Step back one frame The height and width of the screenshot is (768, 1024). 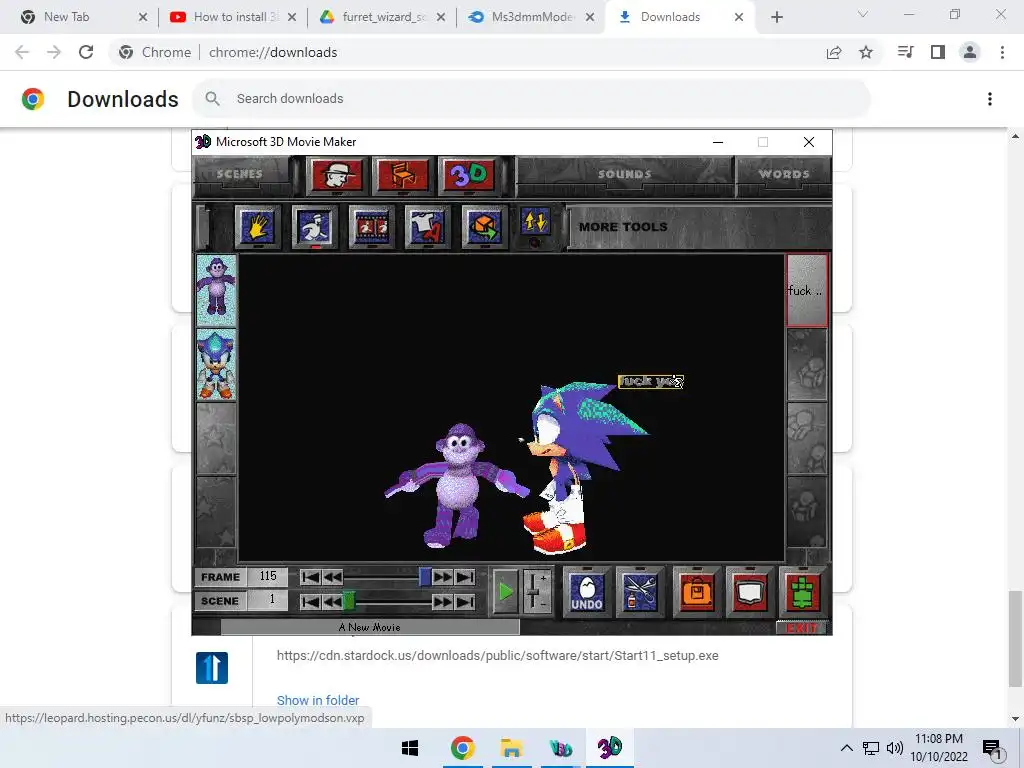(x=332, y=577)
